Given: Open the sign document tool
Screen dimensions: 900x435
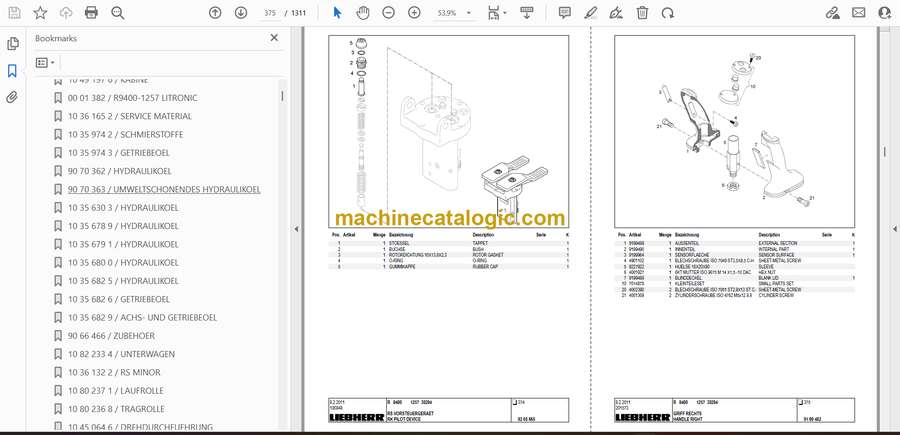Looking at the screenshot, I should 616,13.
